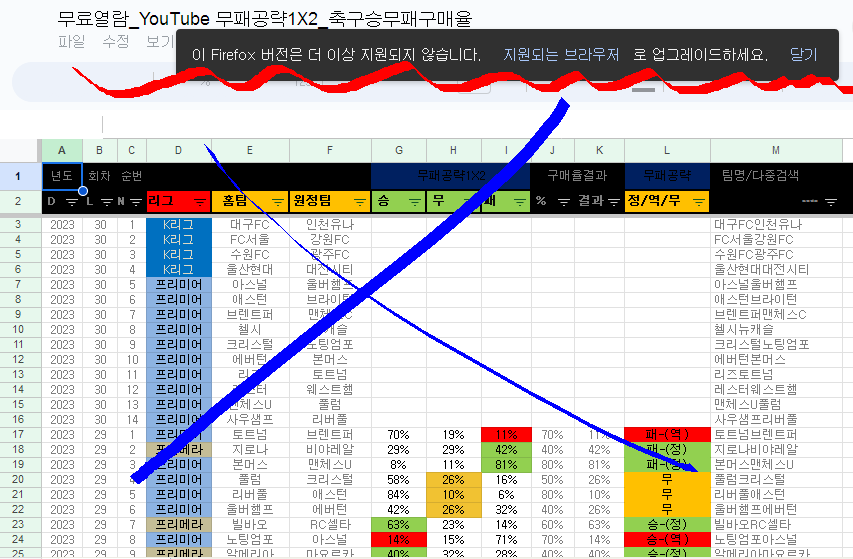Viewport: 853px width, 559px height.
Task: Expand the % column filter dropdown
Action: point(564,202)
